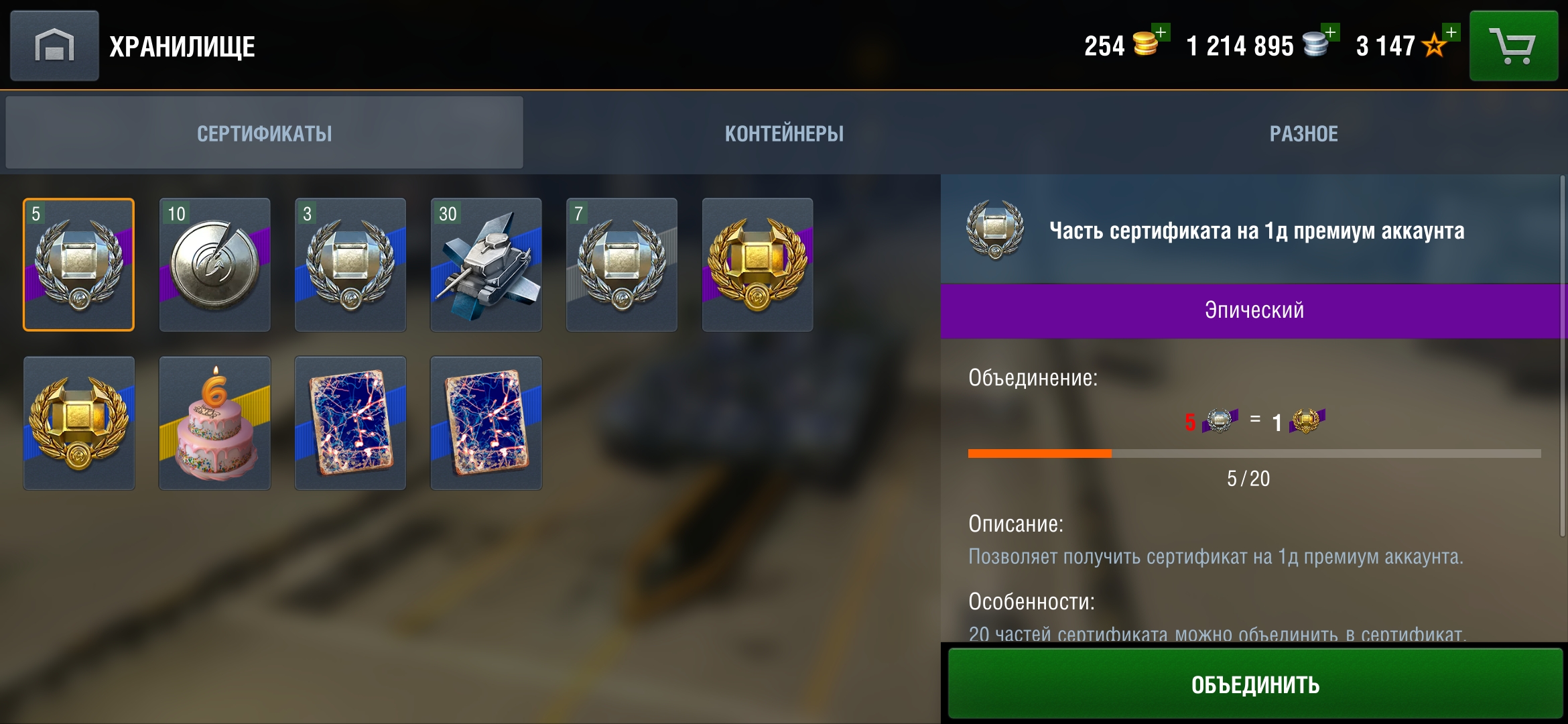Add free experience stars with the plus icon
The width and height of the screenshot is (1568, 724).
point(1451,32)
